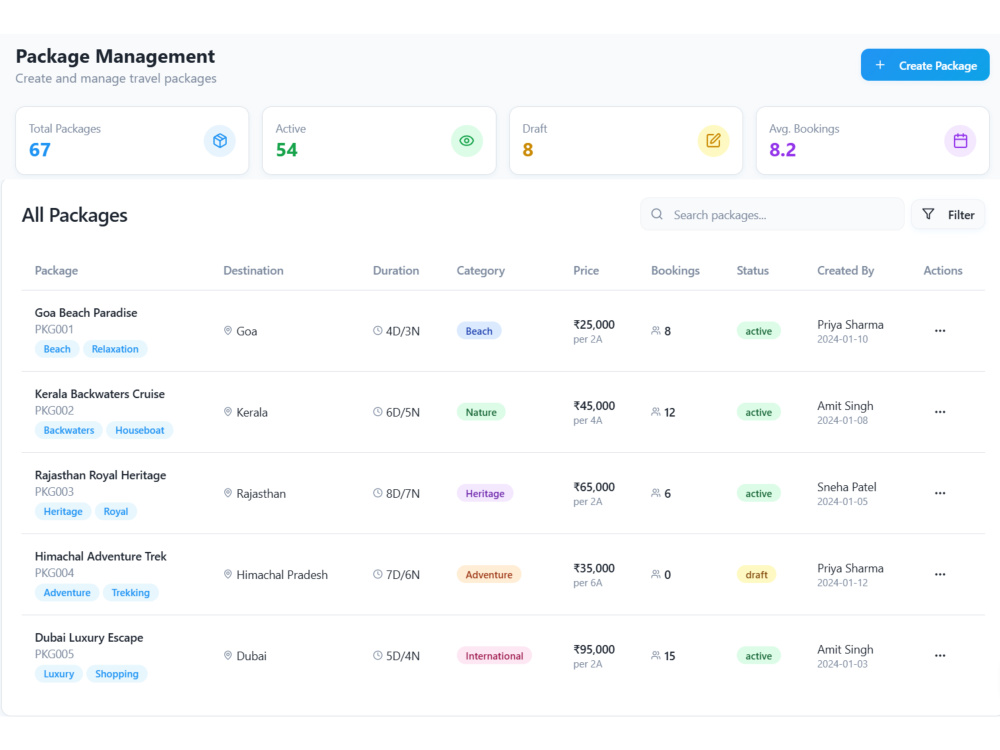Click active status for Goa Beach Paradise
The width and height of the screenshot is (1000, 750).
(758, 331)
